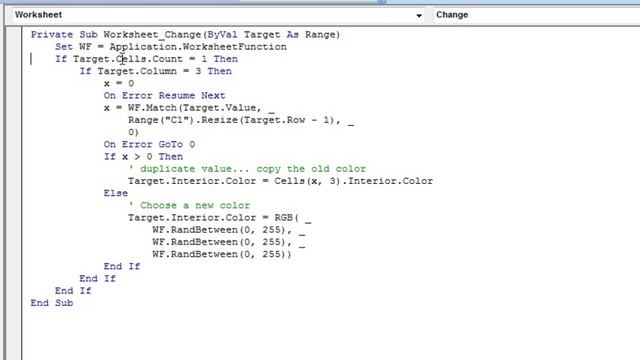Click the 'If Target.Column = 3 Then' line

[156, 71]
